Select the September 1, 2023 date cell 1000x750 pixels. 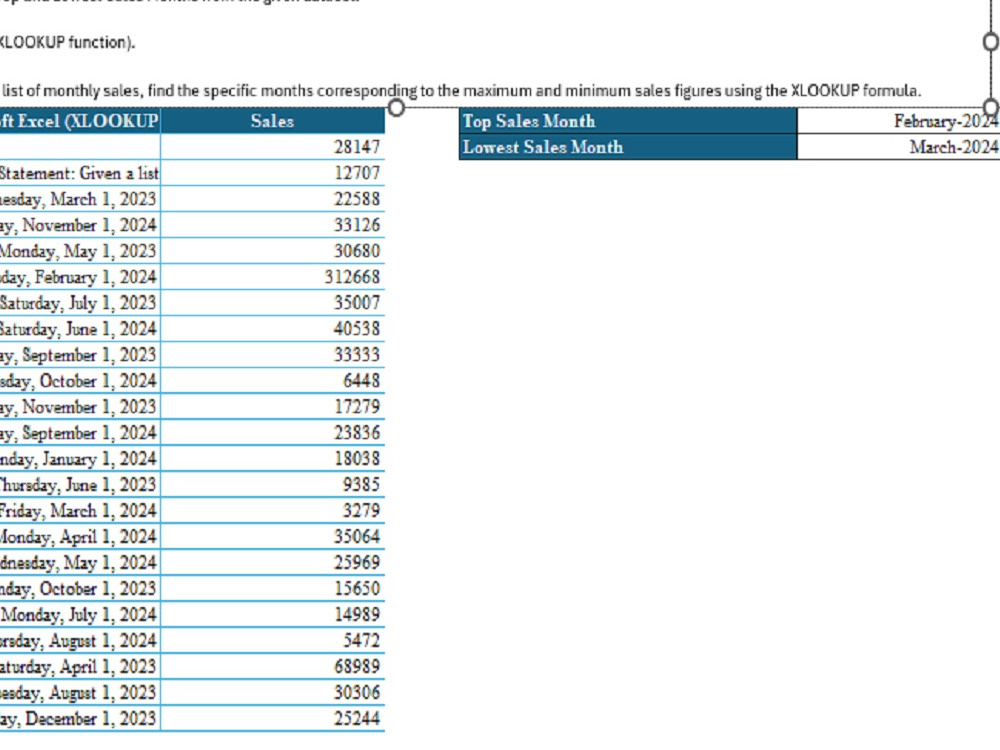pos(80,355)
